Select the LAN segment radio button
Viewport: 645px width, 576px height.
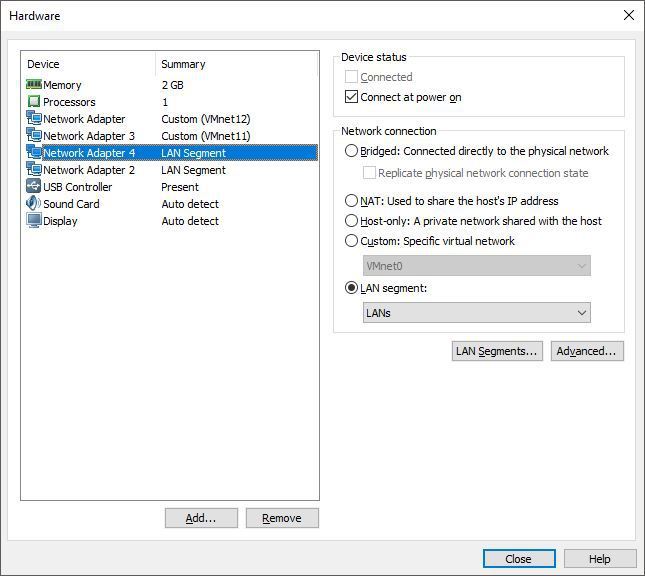(351, 288)
